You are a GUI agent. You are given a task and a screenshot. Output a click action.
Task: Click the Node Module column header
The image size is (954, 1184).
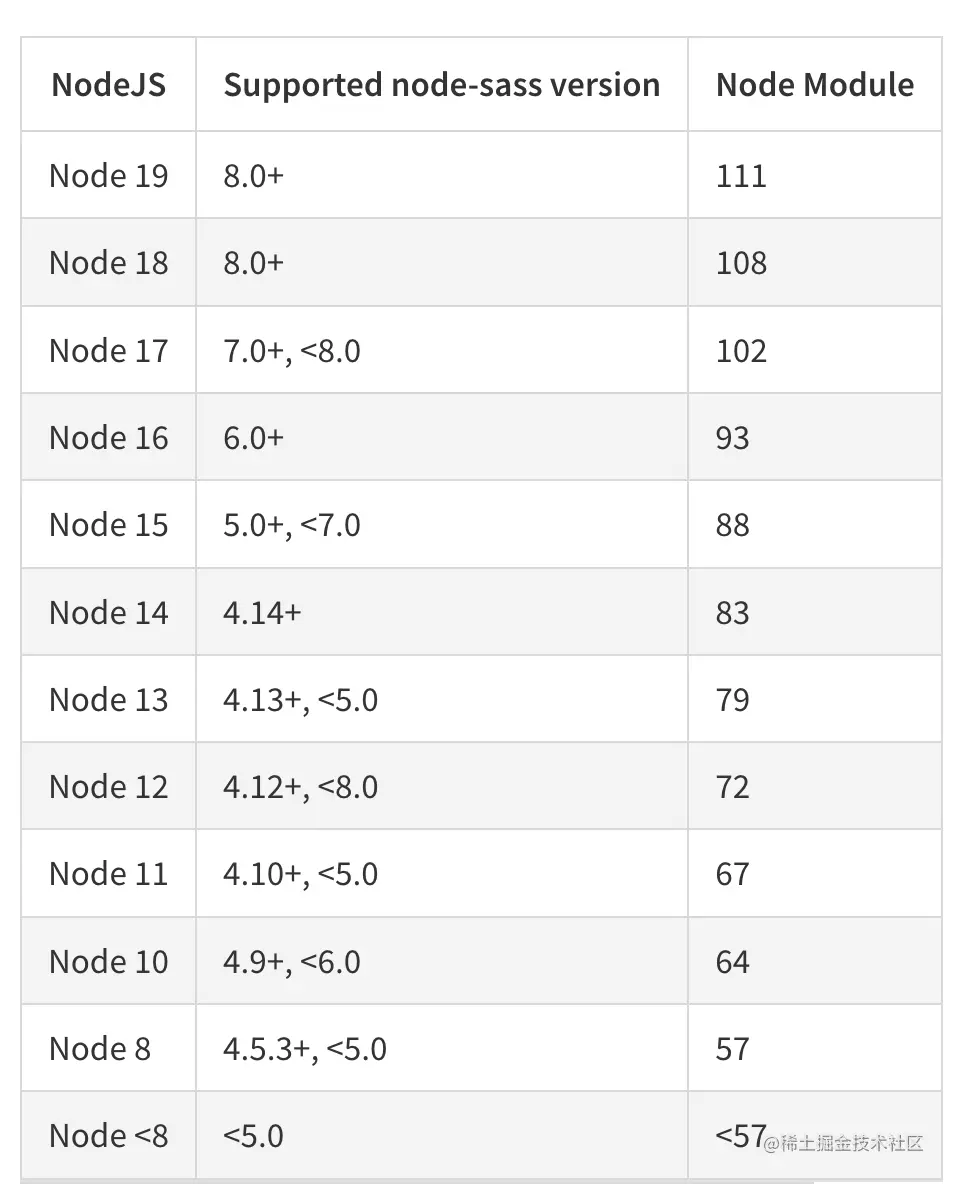click(814, 85)
